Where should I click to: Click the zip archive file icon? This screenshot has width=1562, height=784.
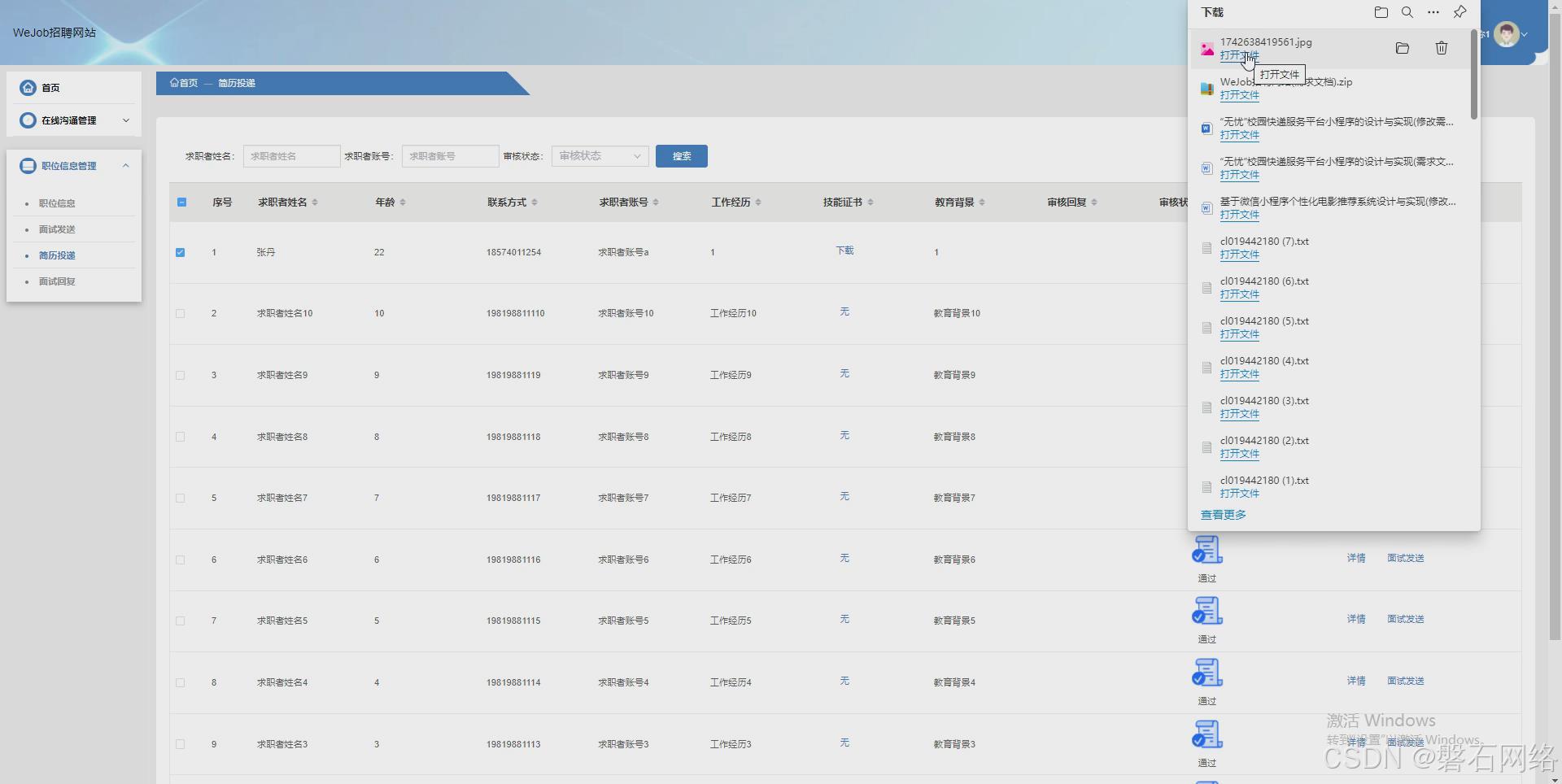tap(1207, 89)
